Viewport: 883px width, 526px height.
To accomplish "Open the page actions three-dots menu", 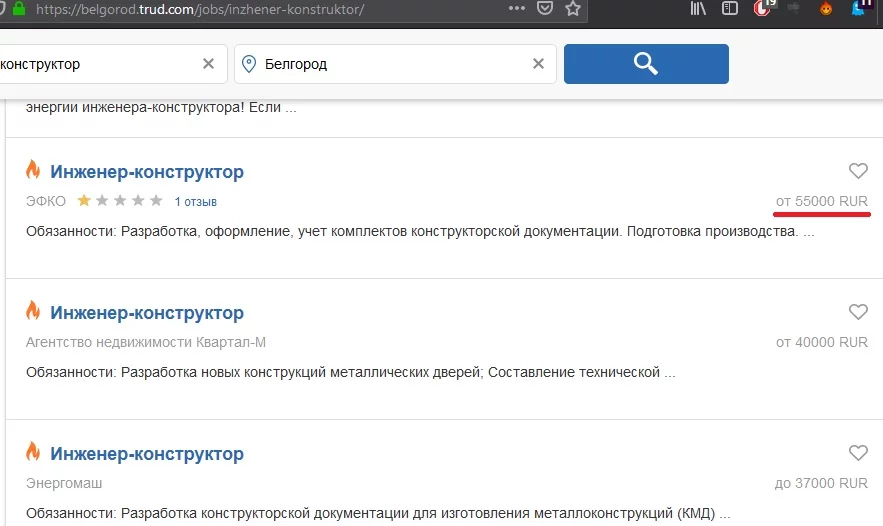I will [516, 8].
